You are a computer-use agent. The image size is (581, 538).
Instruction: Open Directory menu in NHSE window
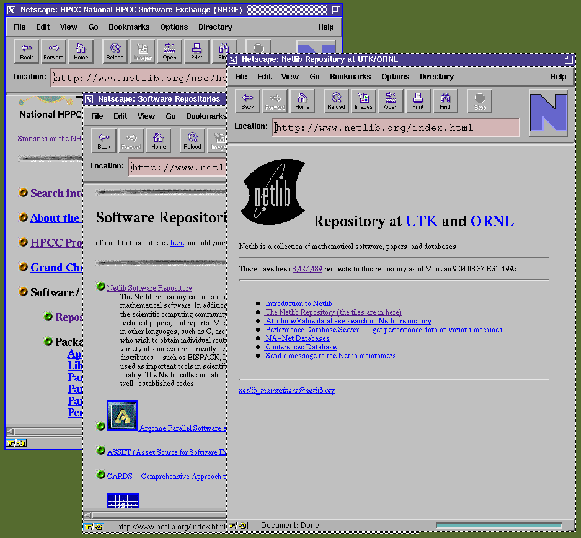tap(215, 27)
